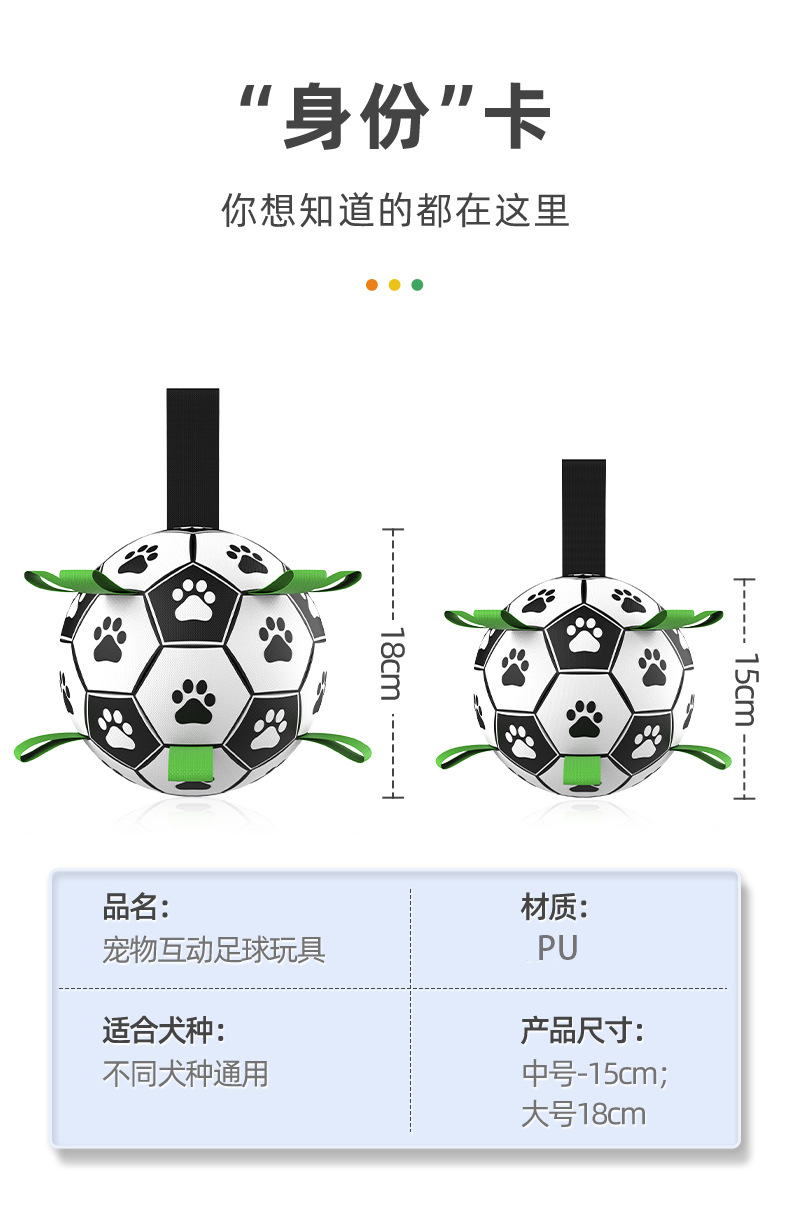
Task: Click the 18cm dimension label
Action: [394, 663]
